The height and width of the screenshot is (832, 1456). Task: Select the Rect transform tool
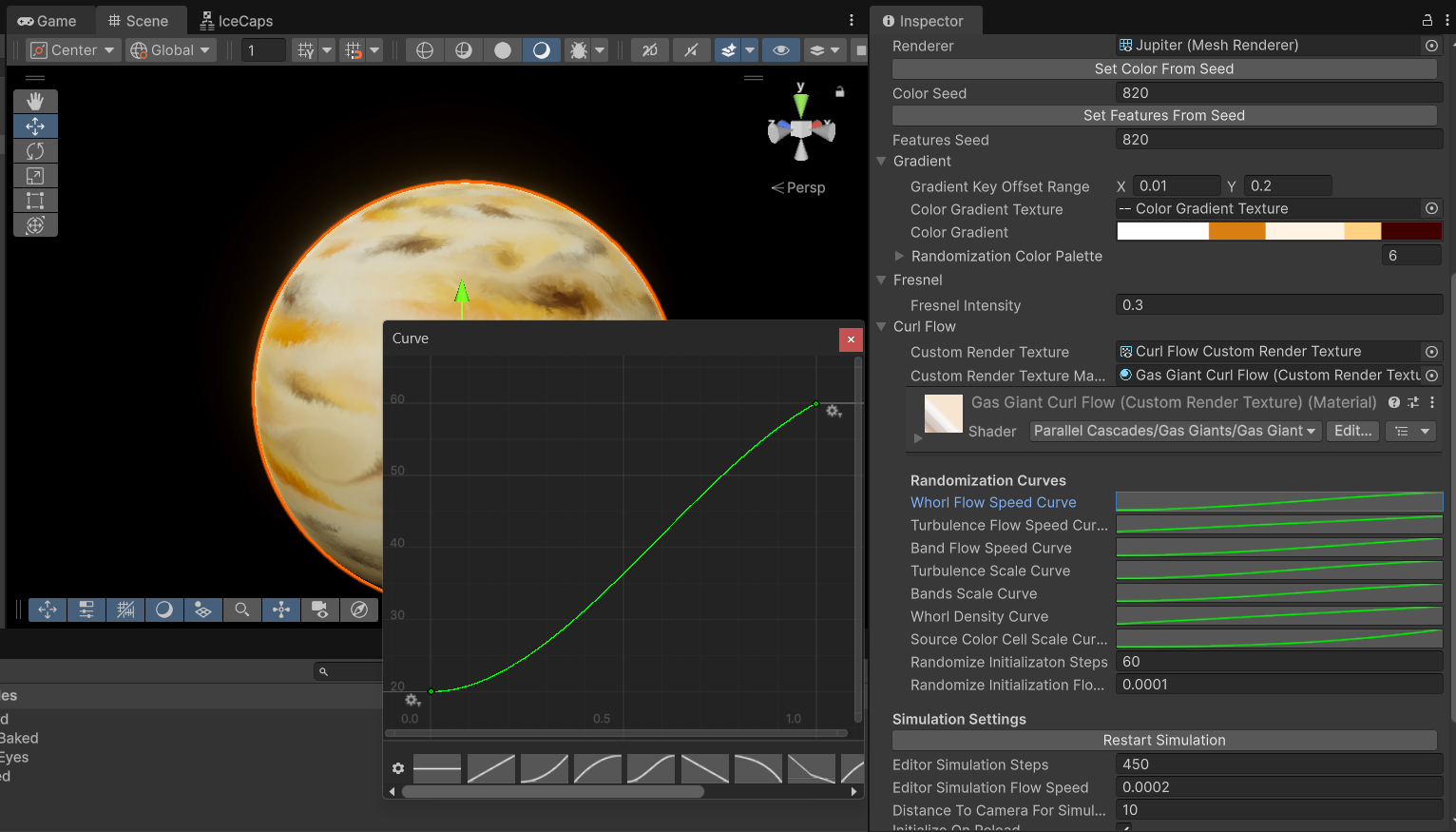[35, 201]
